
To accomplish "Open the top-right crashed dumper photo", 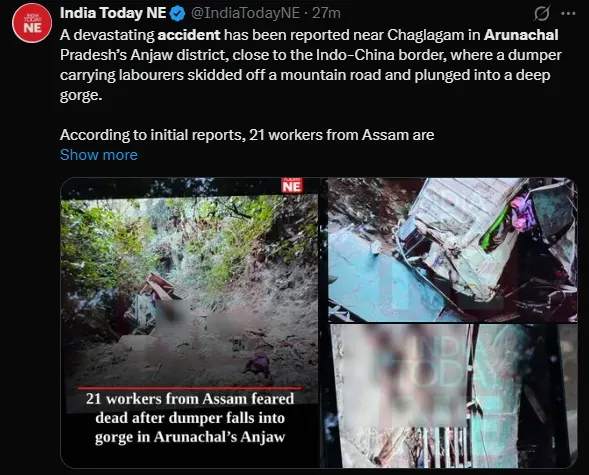I will click(453, 250).
